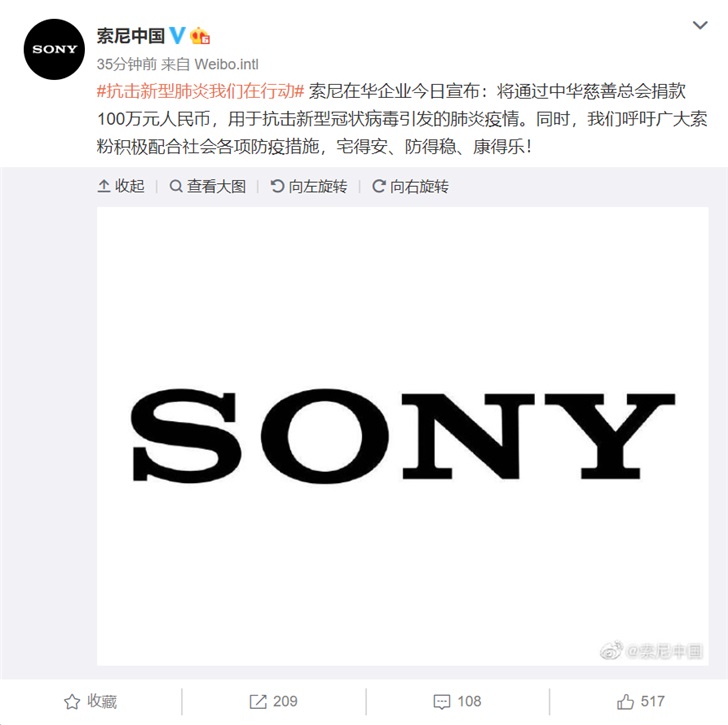Viewport: 728px width, 725px height.
Task: Toggle the thumbs-up like showing 517
Action: 641,701
